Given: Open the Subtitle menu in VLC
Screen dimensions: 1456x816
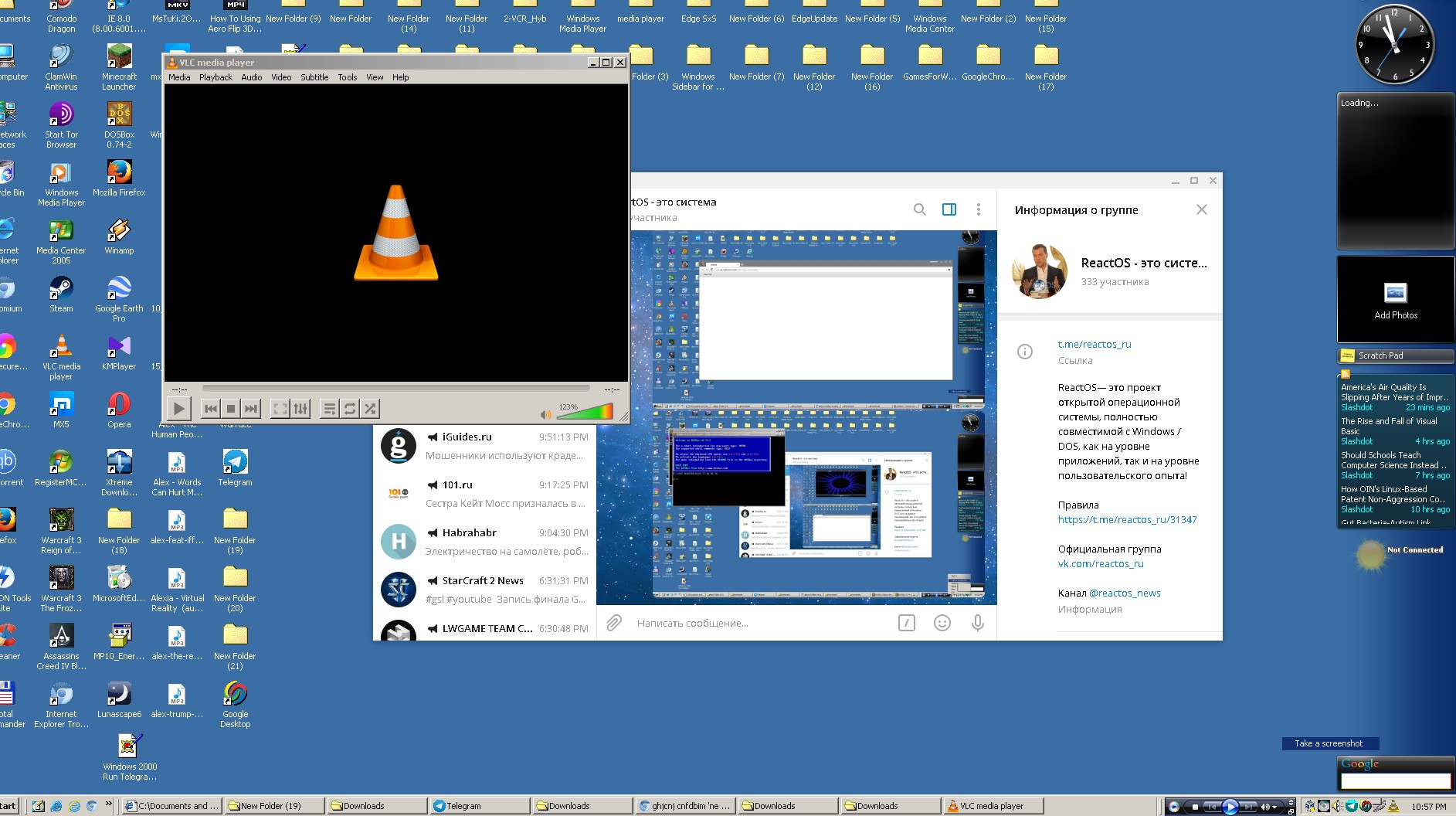Looking at the screenshot, I should click(x=314, y=77).
